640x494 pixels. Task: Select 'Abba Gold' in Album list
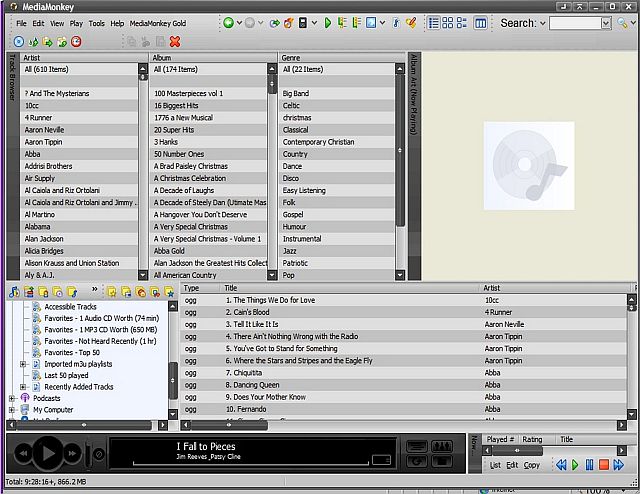click(x=169, y=251)
